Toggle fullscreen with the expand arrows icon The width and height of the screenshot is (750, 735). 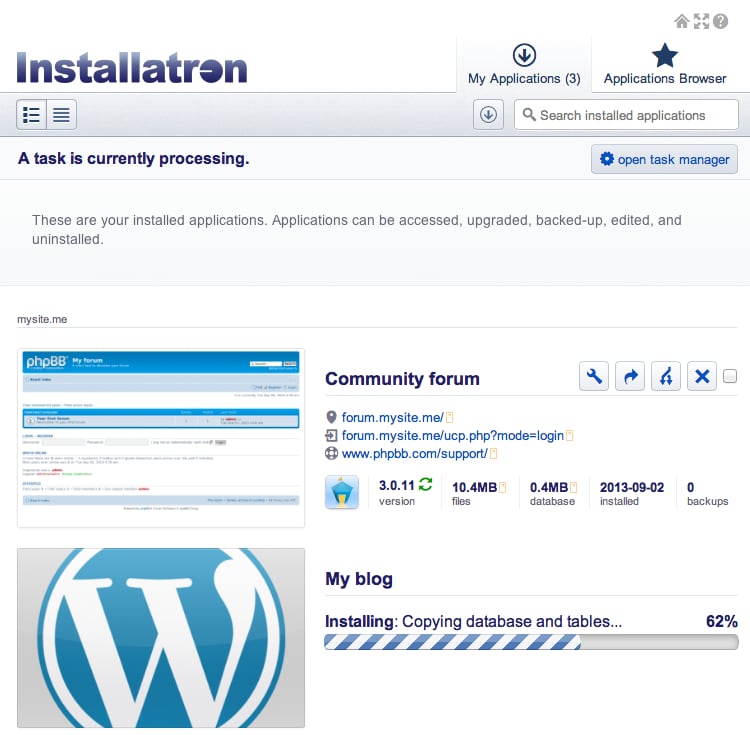tap(701, 22)
